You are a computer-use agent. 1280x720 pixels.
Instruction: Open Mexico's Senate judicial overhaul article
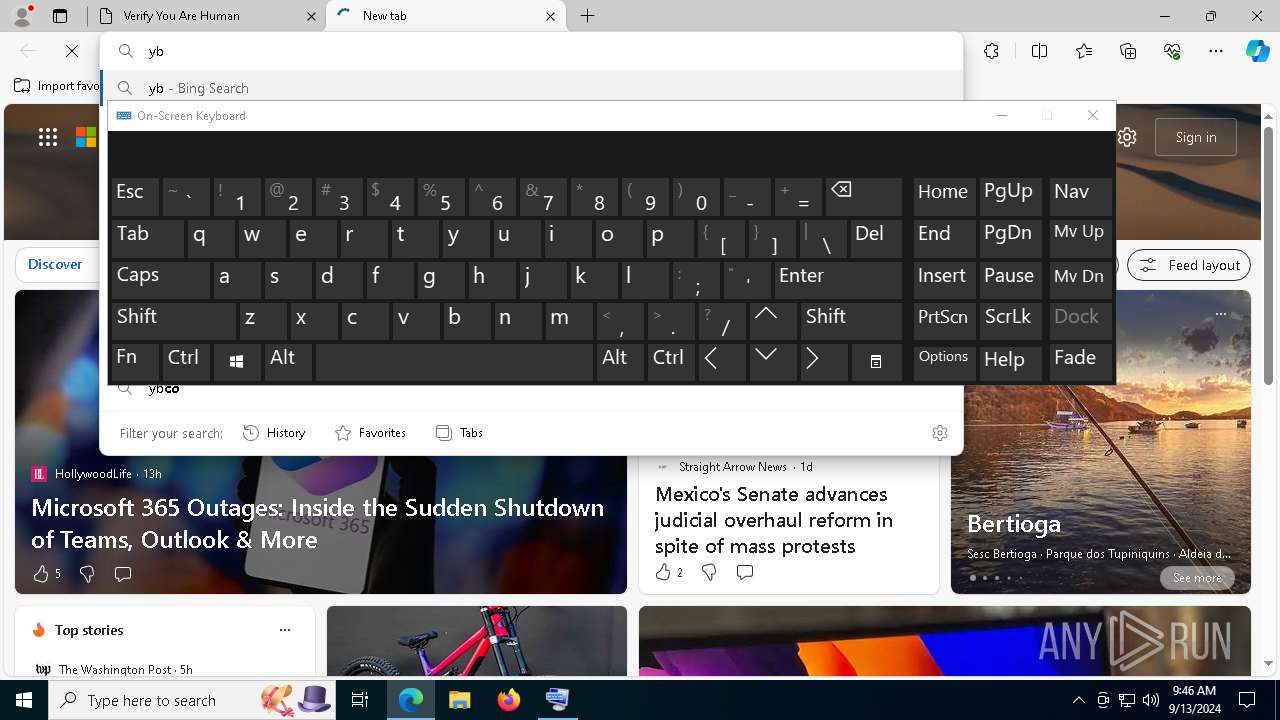click(x=774, y=520)
